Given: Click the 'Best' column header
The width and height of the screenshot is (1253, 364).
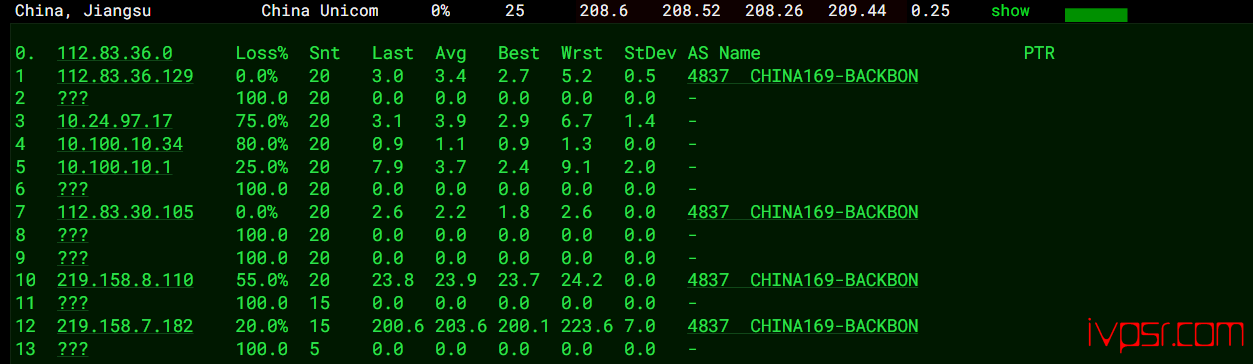Looking at the screenshot, I should pos(519,54).
